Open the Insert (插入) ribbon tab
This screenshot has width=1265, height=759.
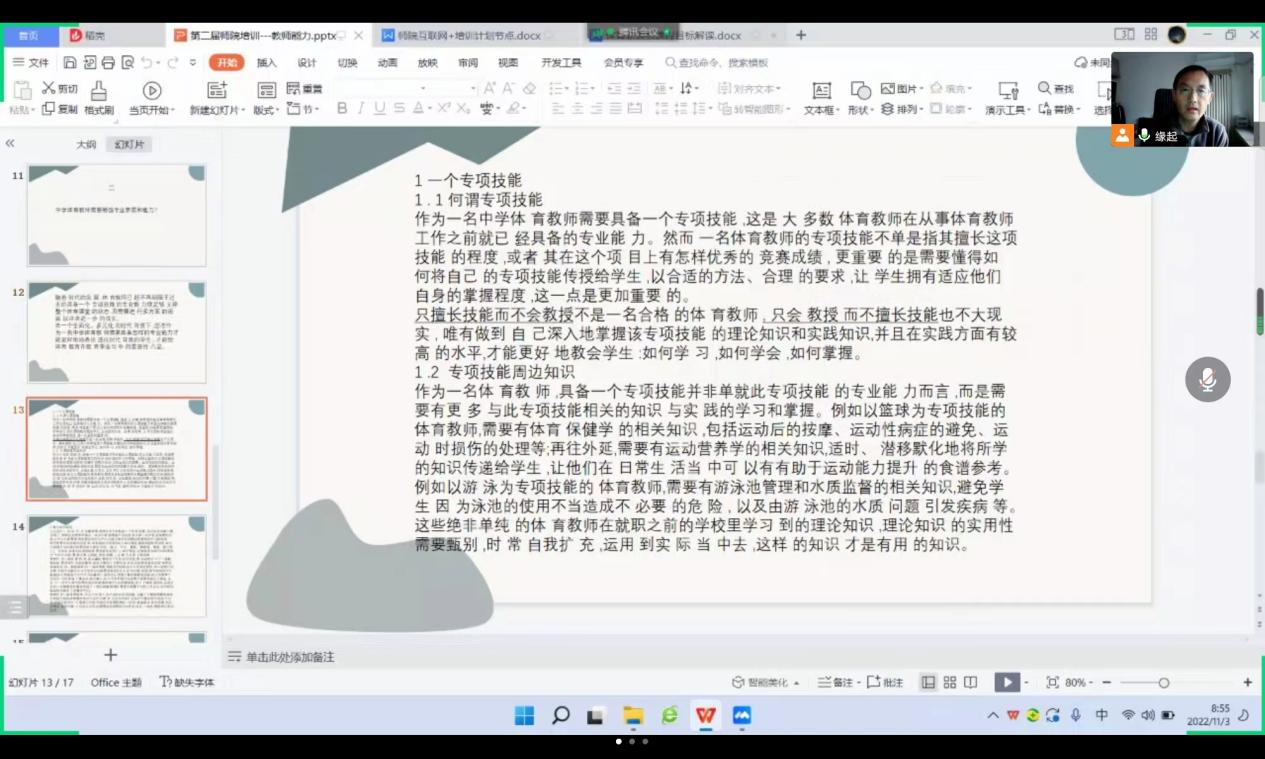click(x=266, y=62)
